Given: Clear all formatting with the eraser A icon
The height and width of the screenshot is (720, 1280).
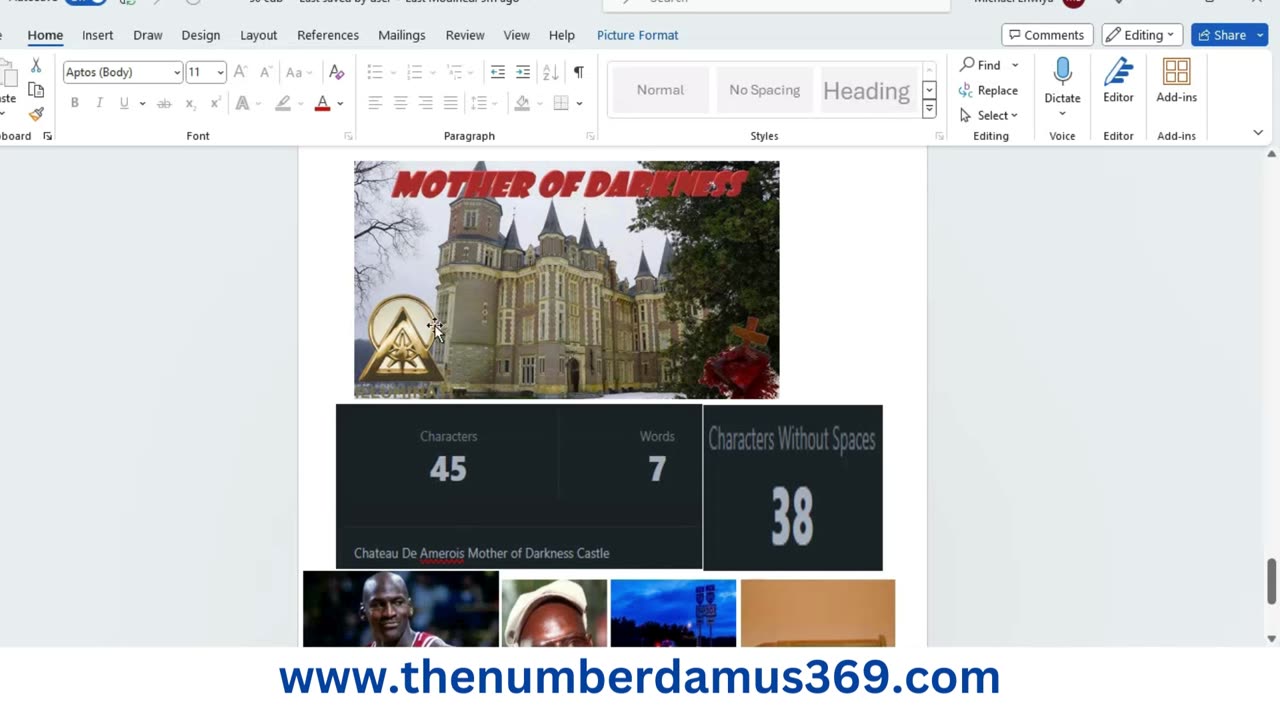Looking at the screenshot, I should 337,72.
